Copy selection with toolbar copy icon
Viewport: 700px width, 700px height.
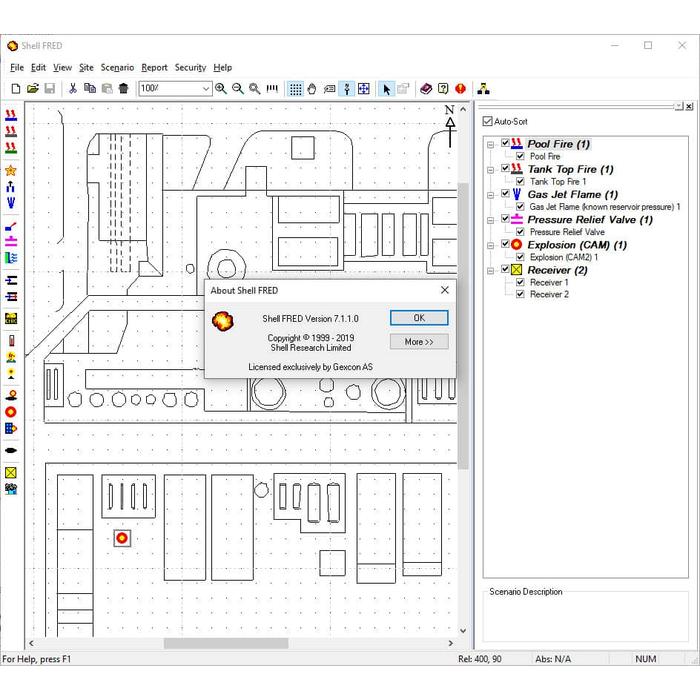tap(90, 89)
